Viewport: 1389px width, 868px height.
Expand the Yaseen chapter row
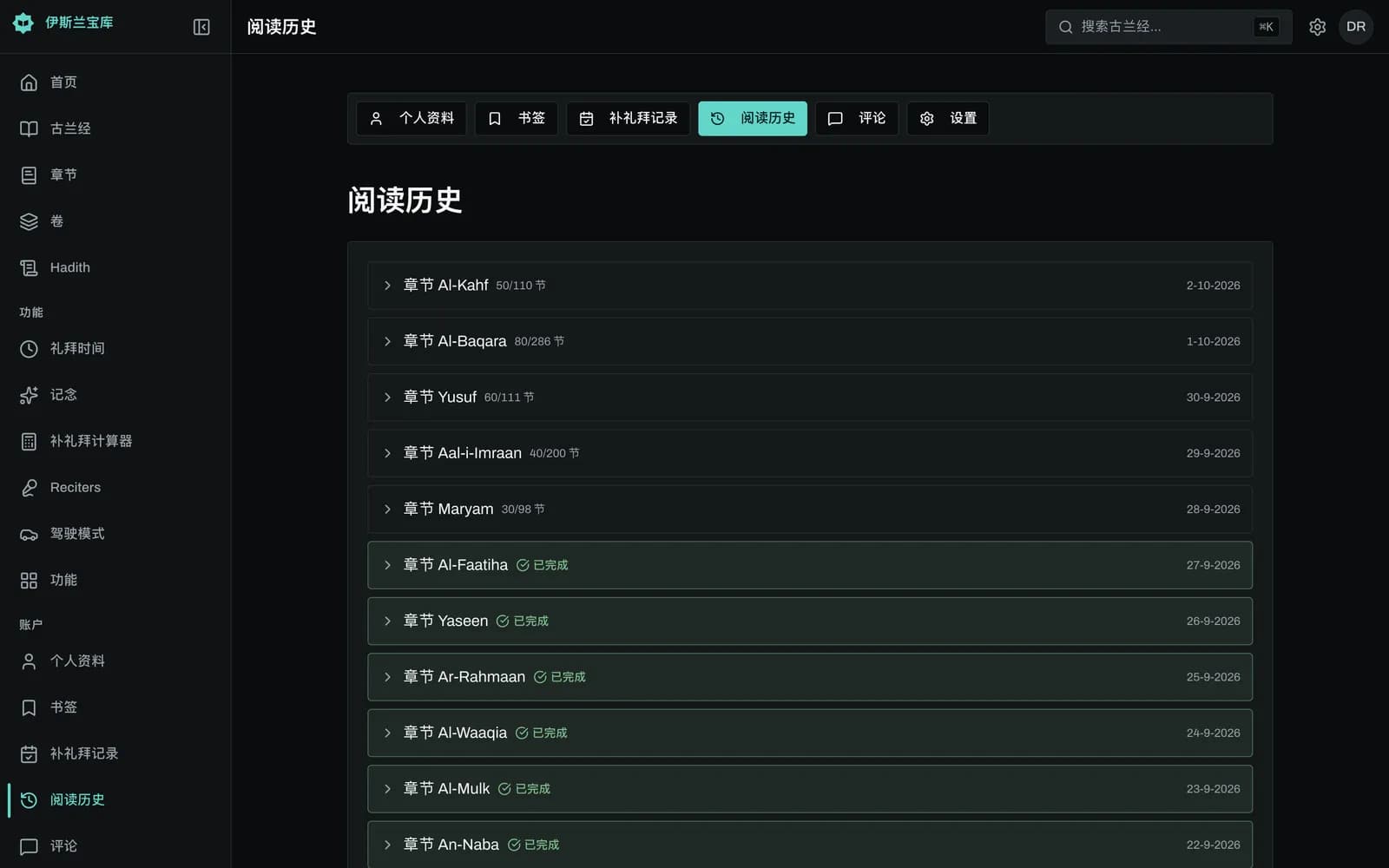pos(810,621)
